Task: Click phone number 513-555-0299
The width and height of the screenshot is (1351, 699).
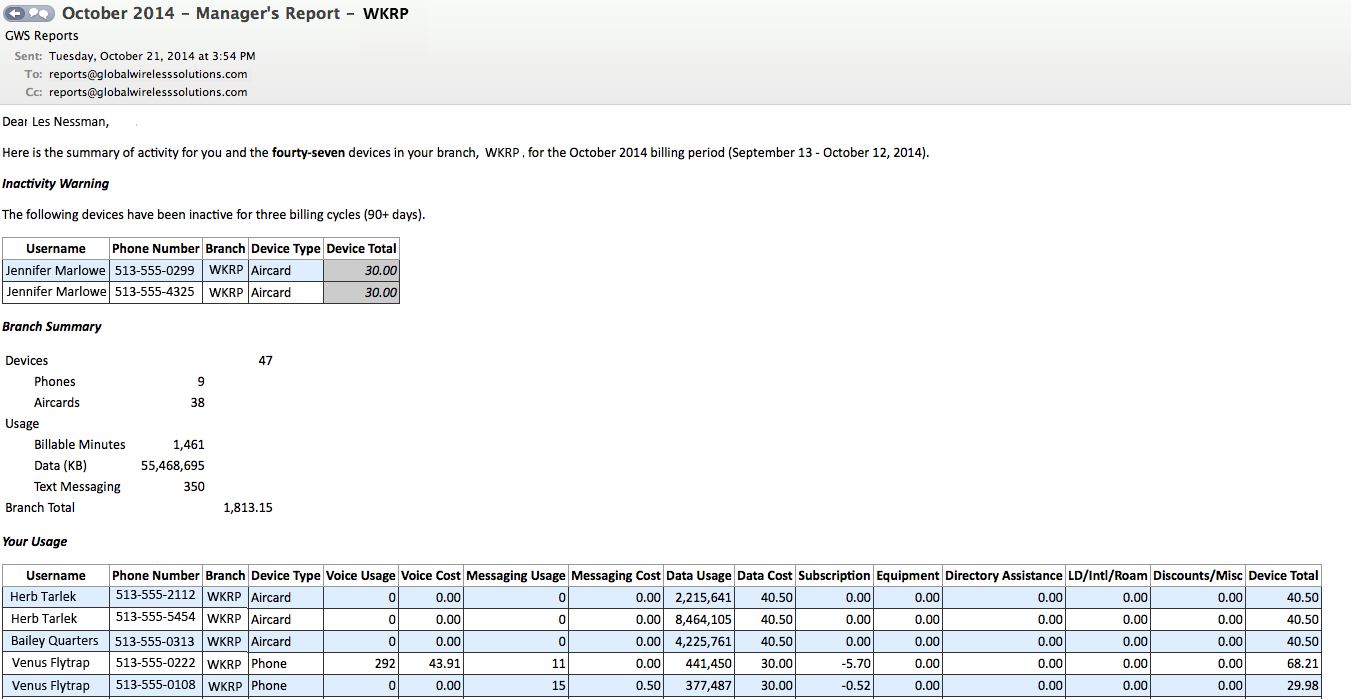Action: coord(155,270)
